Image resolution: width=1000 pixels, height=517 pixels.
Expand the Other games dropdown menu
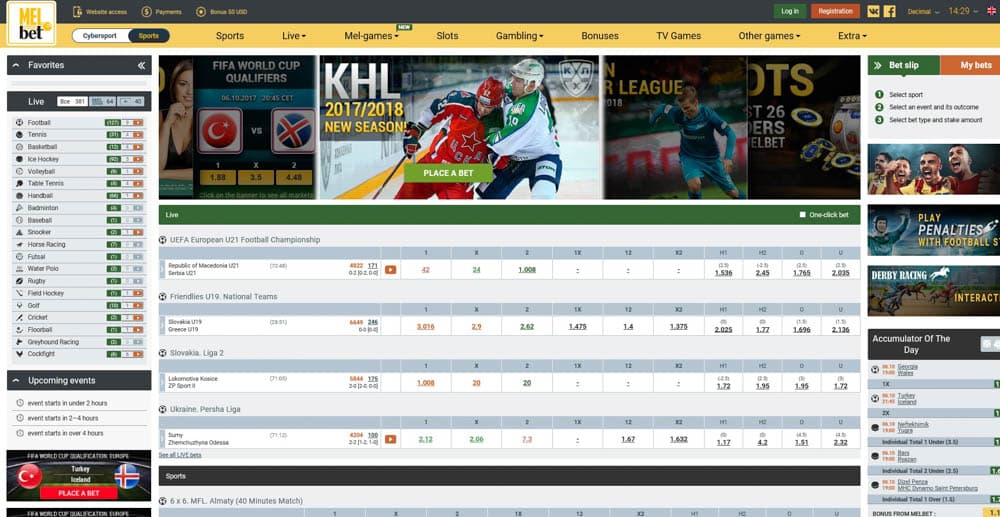click(x=769, y=36)
